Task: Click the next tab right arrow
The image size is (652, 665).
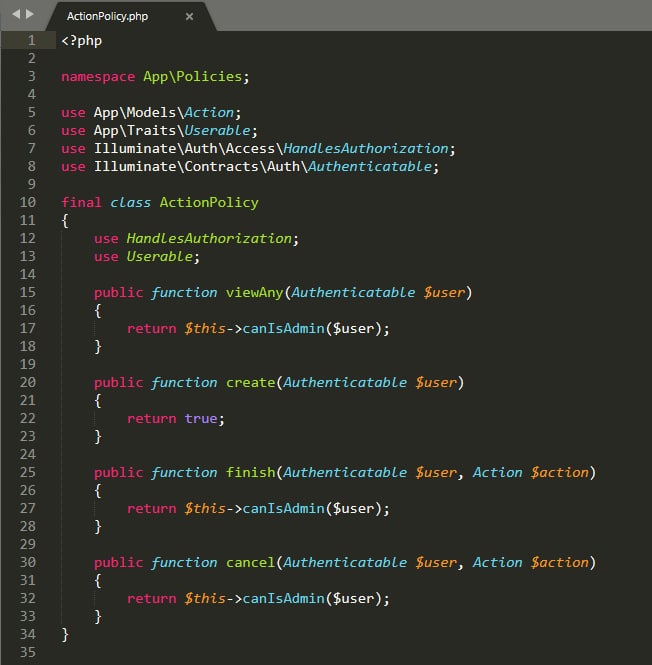Action: [30, 14]
